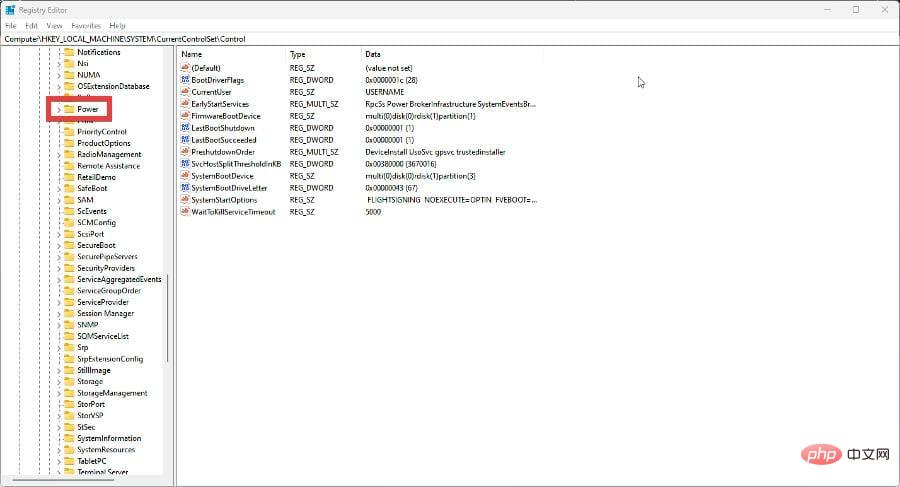
Task: Click the StillImage folder icon
Action: 69,370
